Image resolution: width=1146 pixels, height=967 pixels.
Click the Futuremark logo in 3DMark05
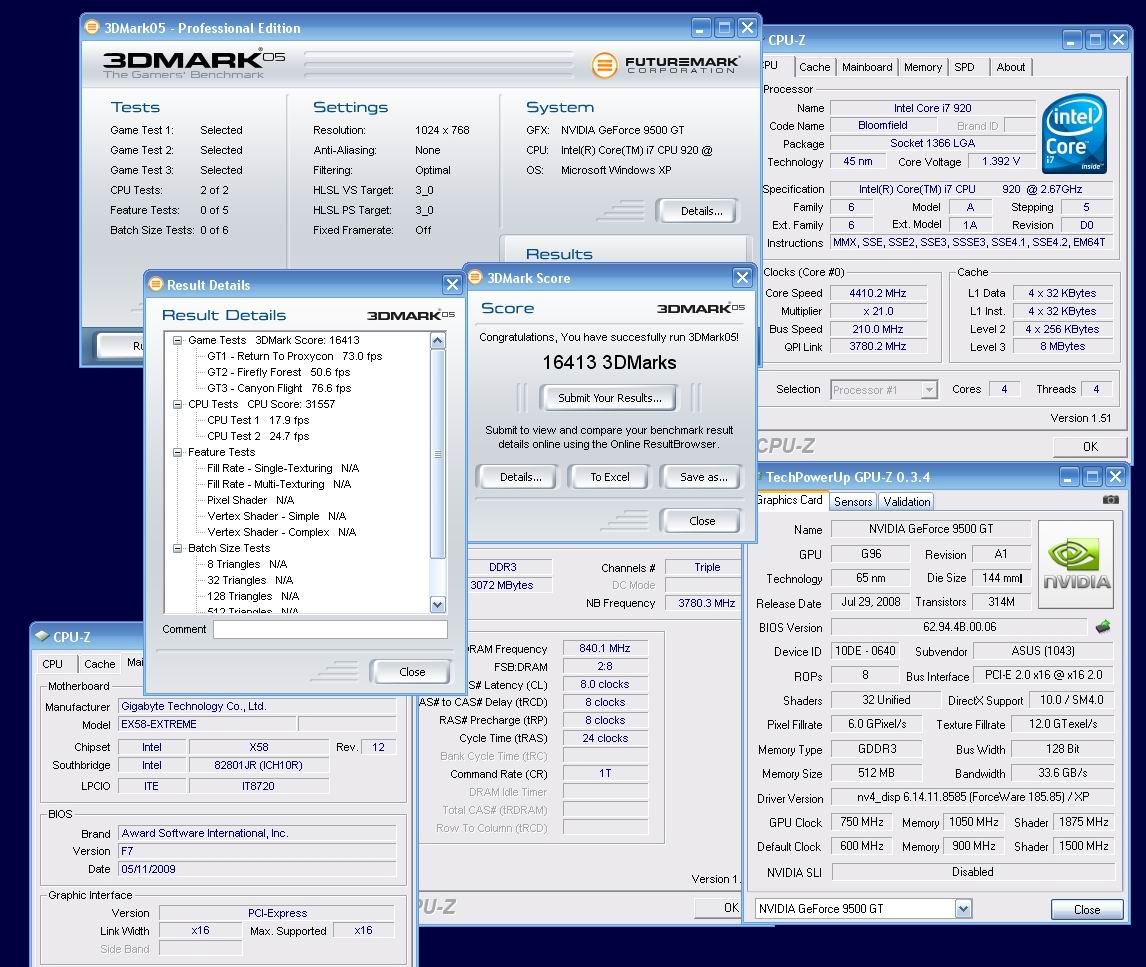tap(665, 65)
